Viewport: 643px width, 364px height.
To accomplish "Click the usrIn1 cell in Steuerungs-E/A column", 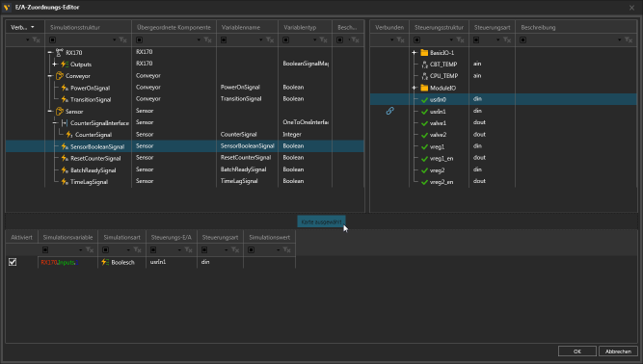I will coord(171,262).
